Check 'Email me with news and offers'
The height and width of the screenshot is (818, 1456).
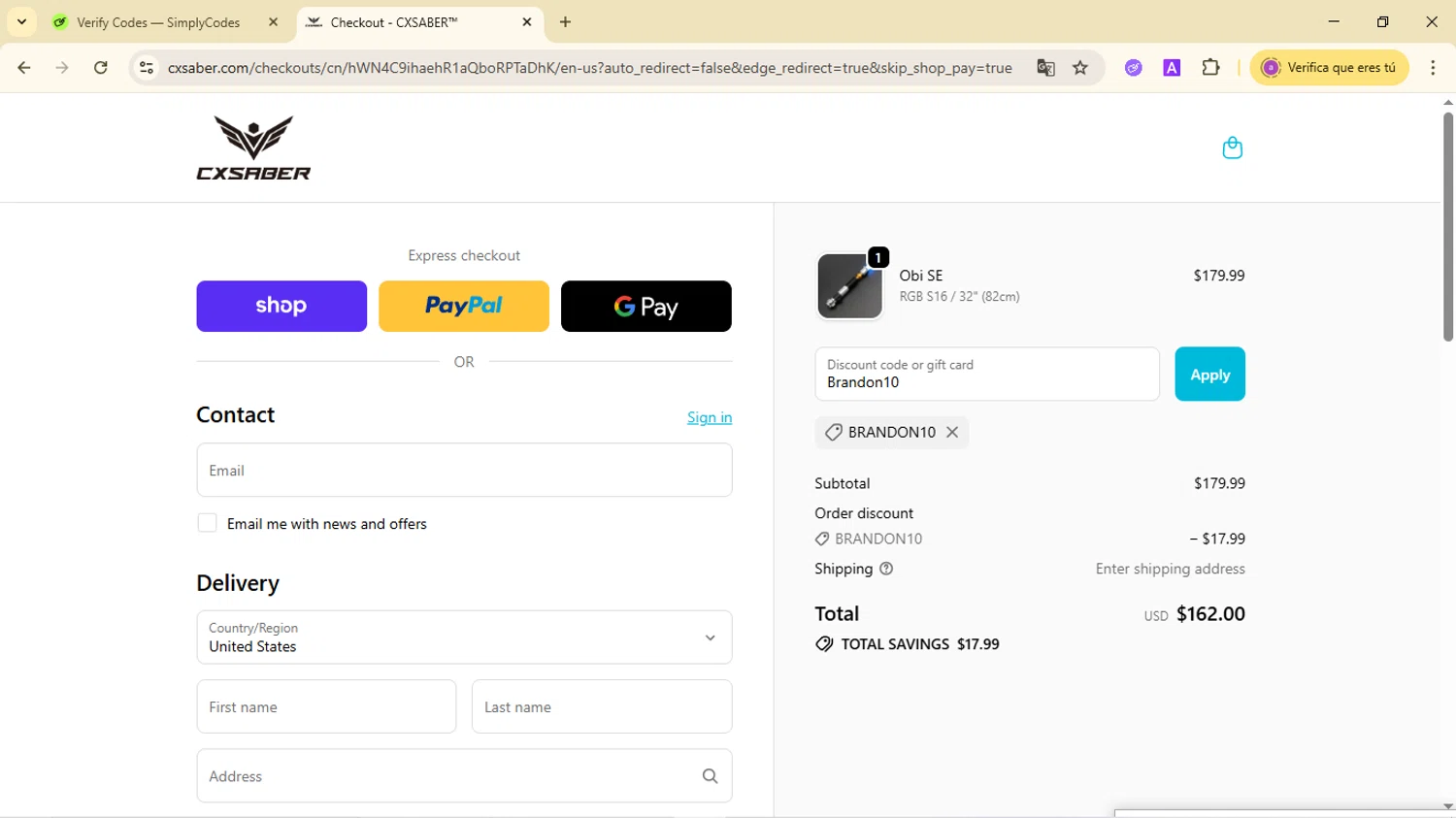pos(207,523)
